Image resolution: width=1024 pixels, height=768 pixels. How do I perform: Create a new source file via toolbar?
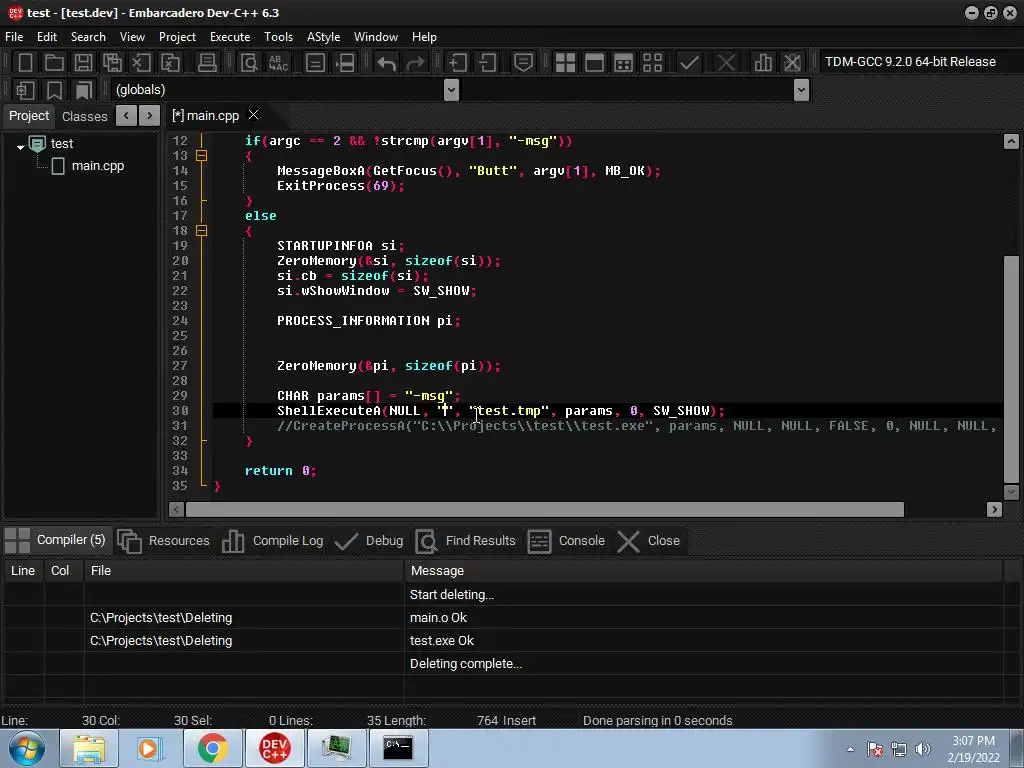pyautogui.click(x=25, y=63)
